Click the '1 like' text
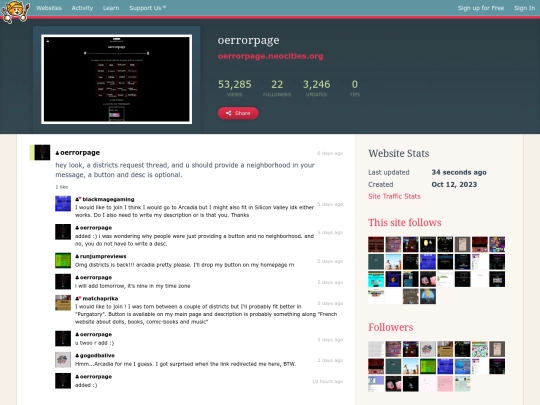The height and width of the screenshot is (405, 540). pyautogui.click(x=62, y=187)
